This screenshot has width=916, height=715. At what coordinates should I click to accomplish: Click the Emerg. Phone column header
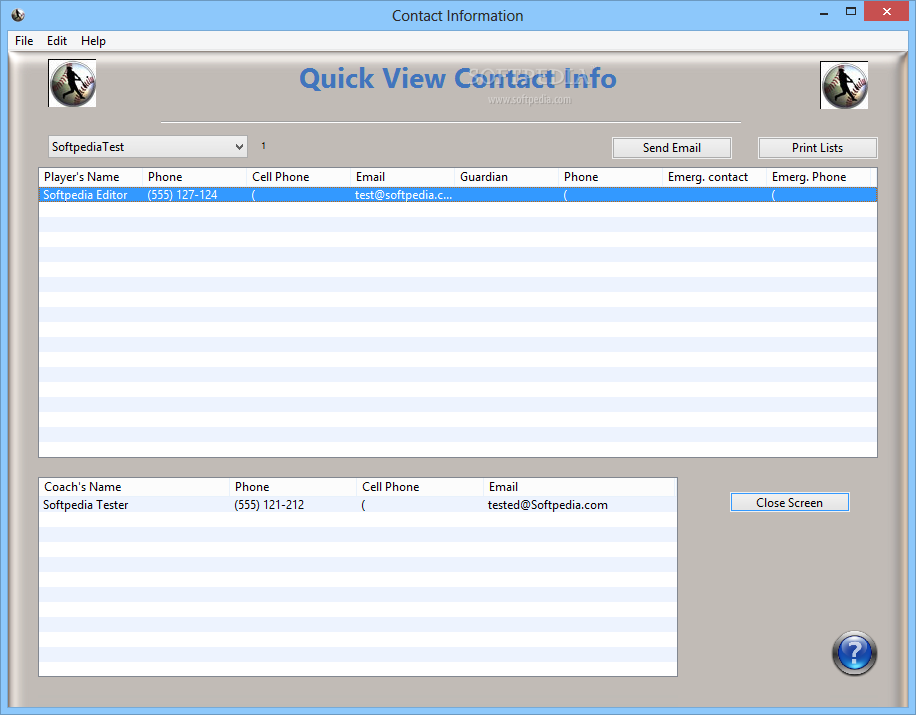tap(818, 177)
